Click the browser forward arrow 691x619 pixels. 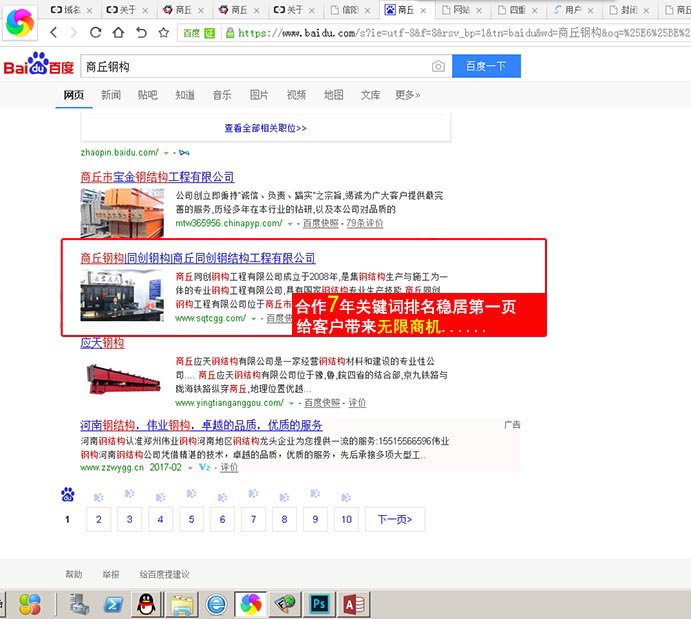[x=74, y=32]
